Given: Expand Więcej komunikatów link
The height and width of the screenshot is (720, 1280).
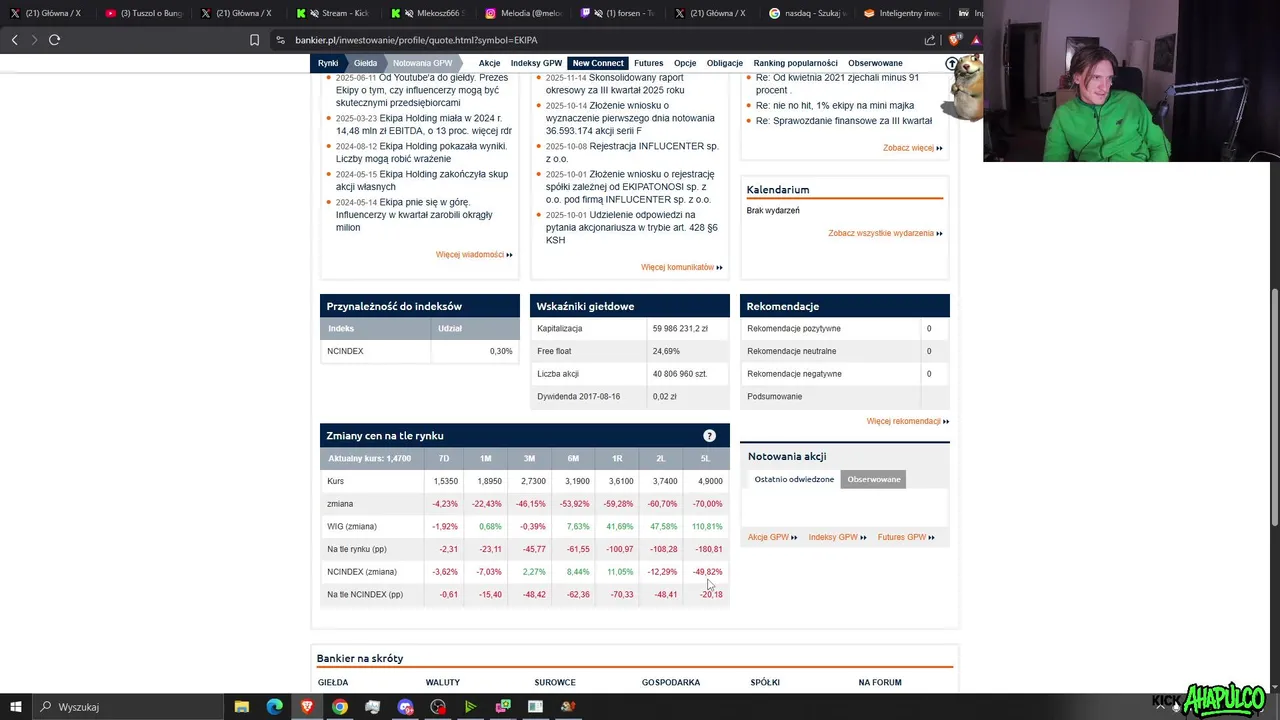Looking at the screenshot, I should point(681,267).
